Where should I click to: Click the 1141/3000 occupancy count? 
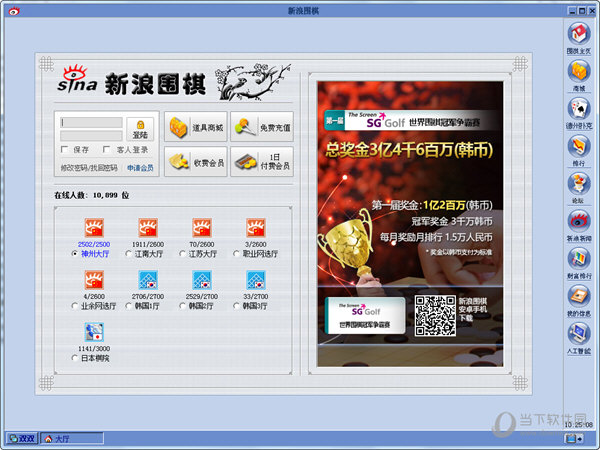[94, 349]
